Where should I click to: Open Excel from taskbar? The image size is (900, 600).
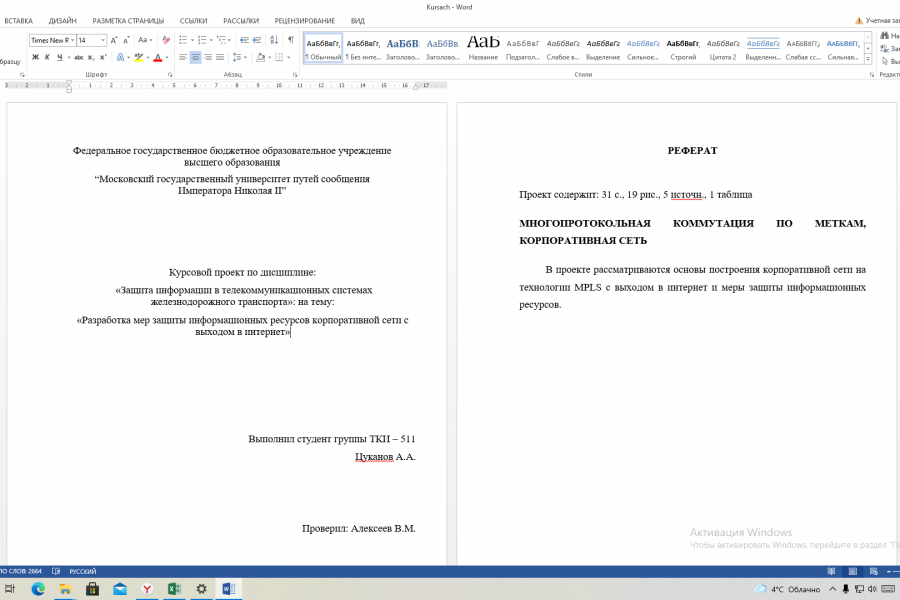[x=174, y=589]
